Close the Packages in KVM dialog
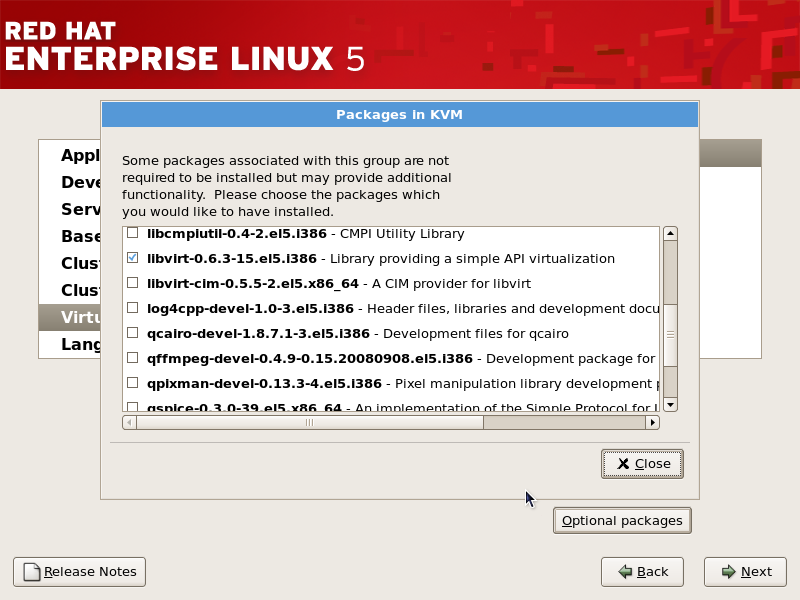The image size is (800, 600). [642, 464]
